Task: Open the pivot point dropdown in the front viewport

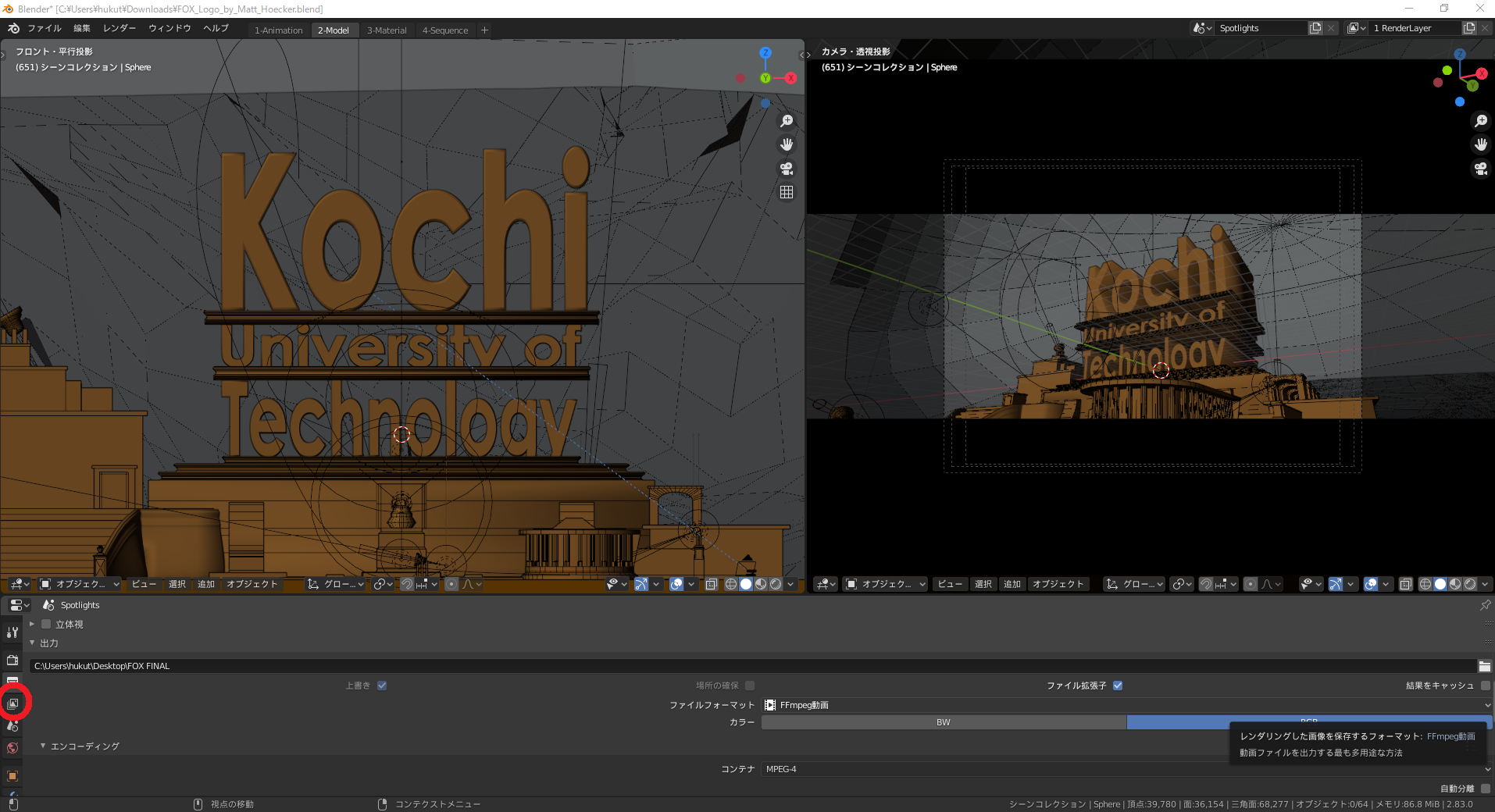Action: 383,584
